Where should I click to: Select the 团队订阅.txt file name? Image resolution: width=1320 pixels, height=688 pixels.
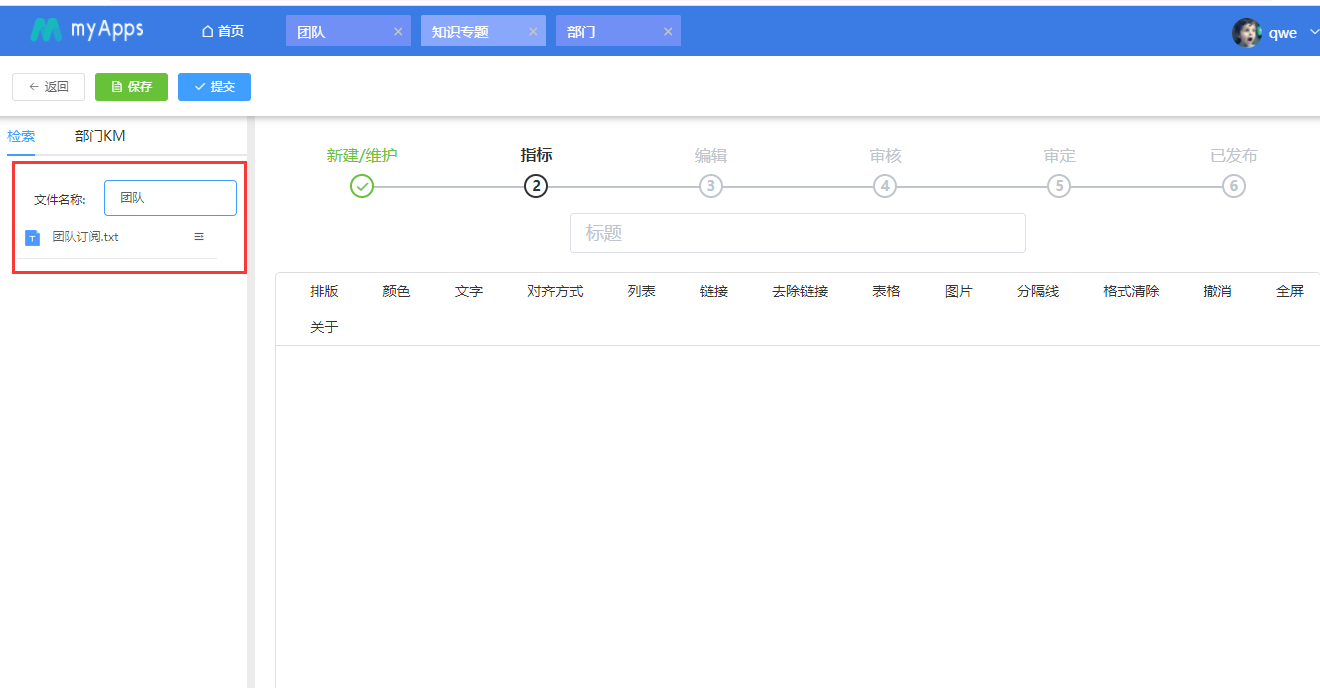tap(86, 237)
